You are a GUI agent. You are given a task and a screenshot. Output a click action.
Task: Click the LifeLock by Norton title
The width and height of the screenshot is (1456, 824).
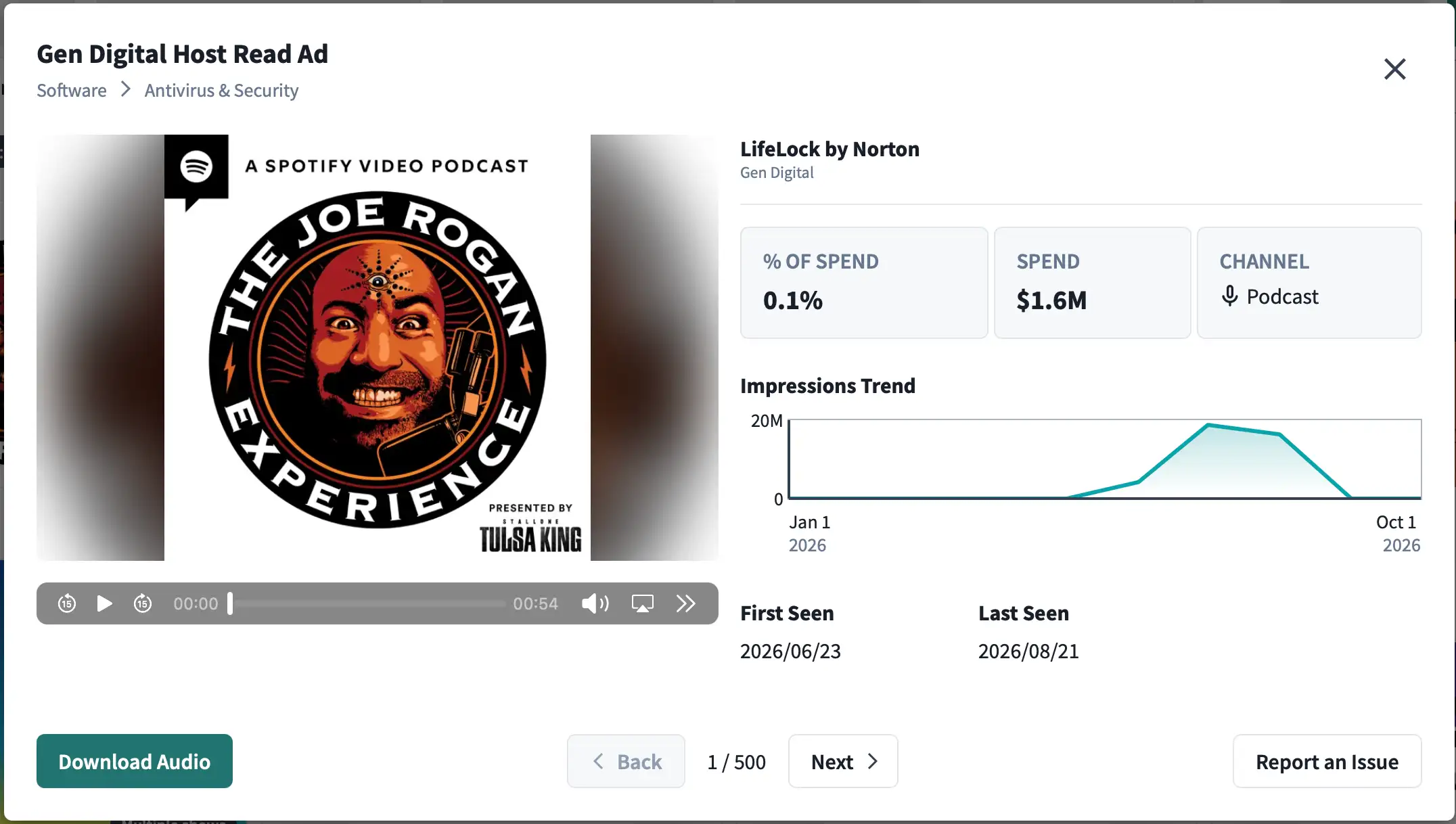coord(829,149)
